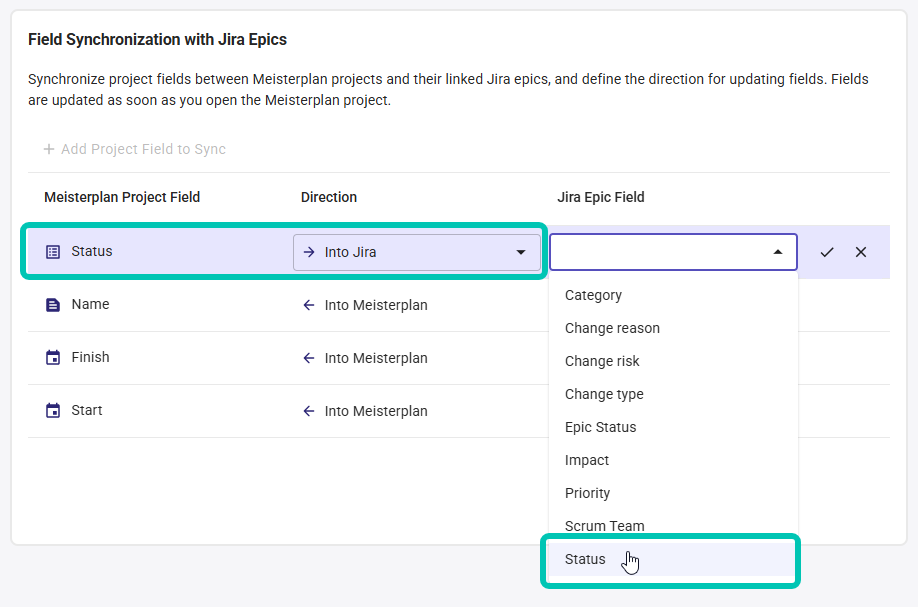The image size is (918, 607).
Task: Select Category from the dropdown list
Action: [673, 295]
